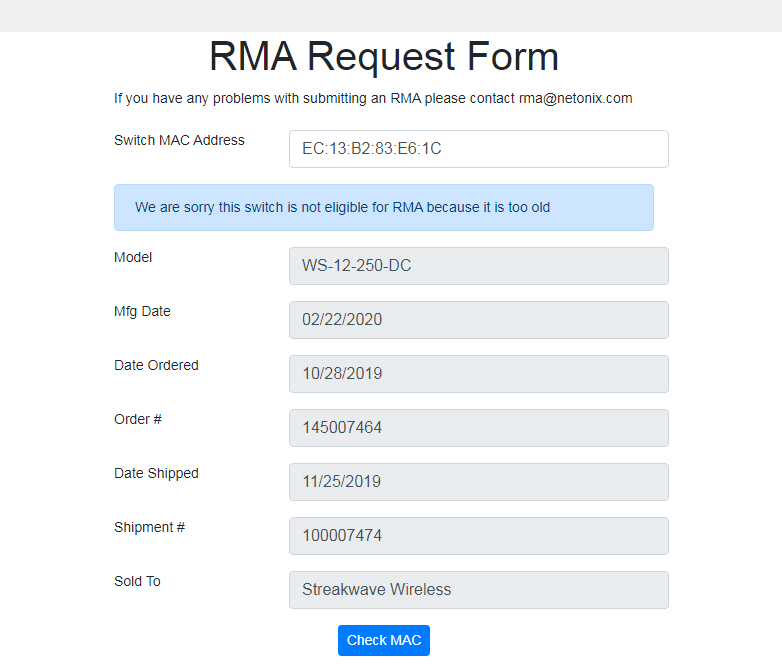
Task: Focus the Switch MAC Address input field
Action: pos(478,149)
